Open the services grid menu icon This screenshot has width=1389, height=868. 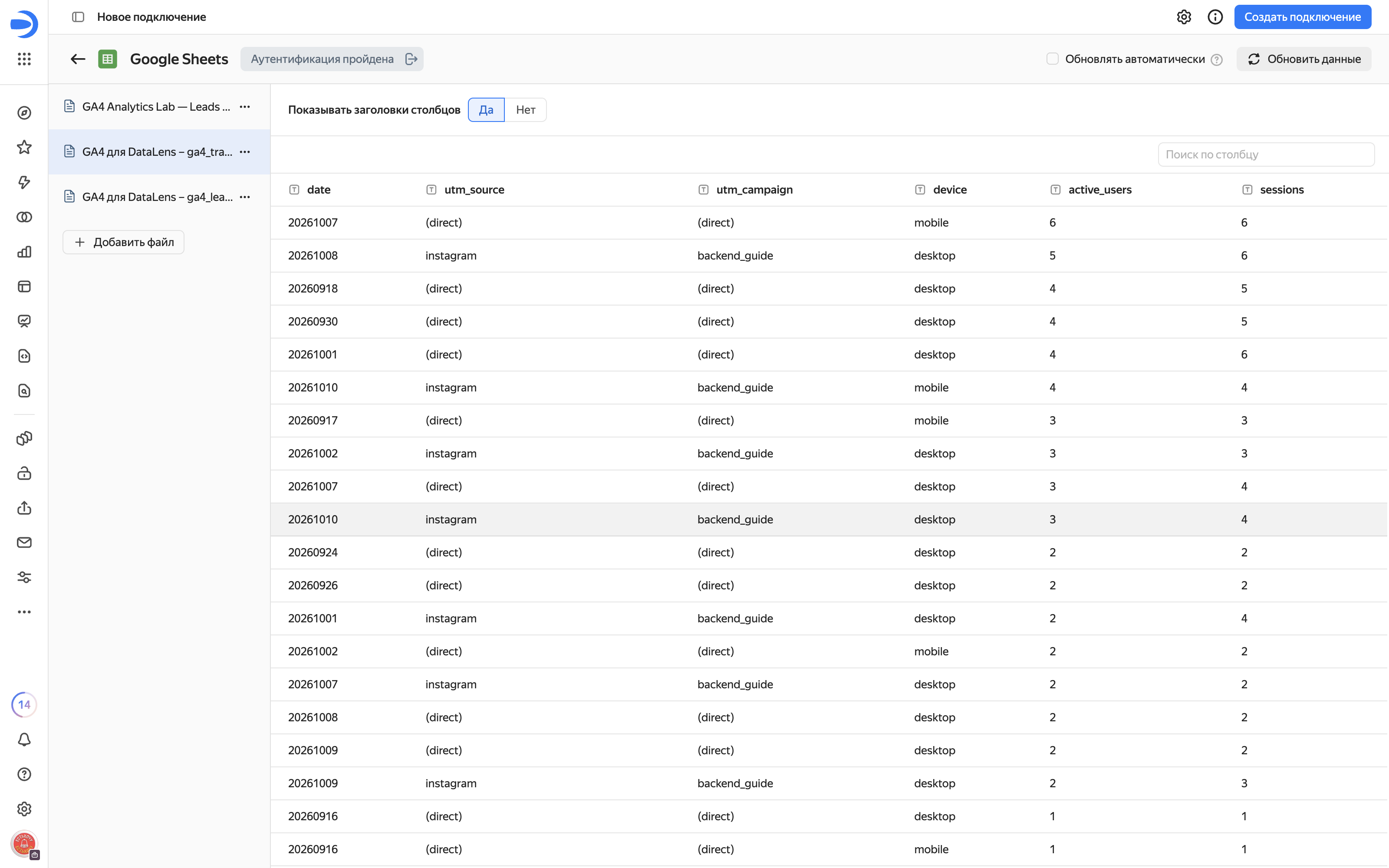24,59
